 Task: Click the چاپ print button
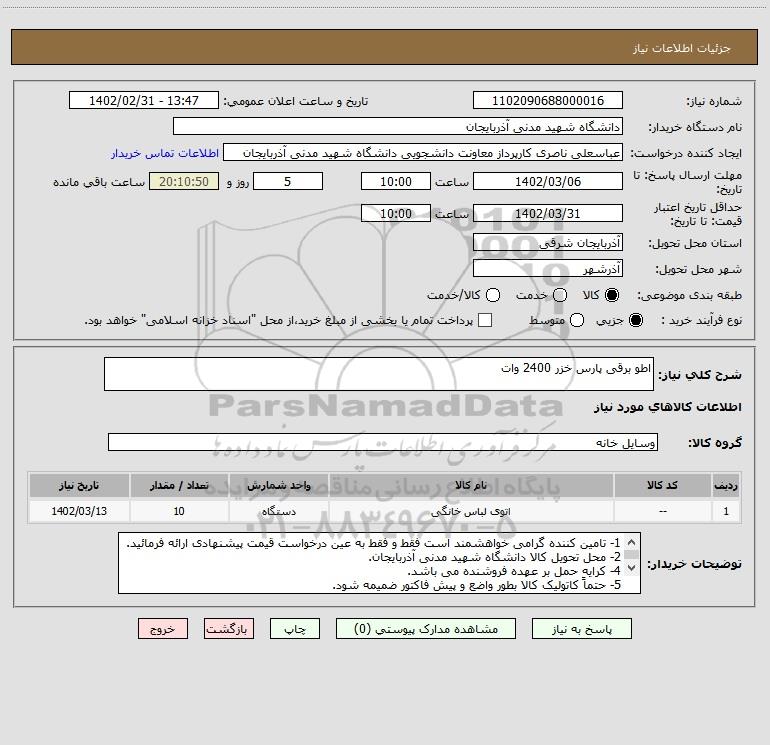pyautogui.click(x=295, y=629)
